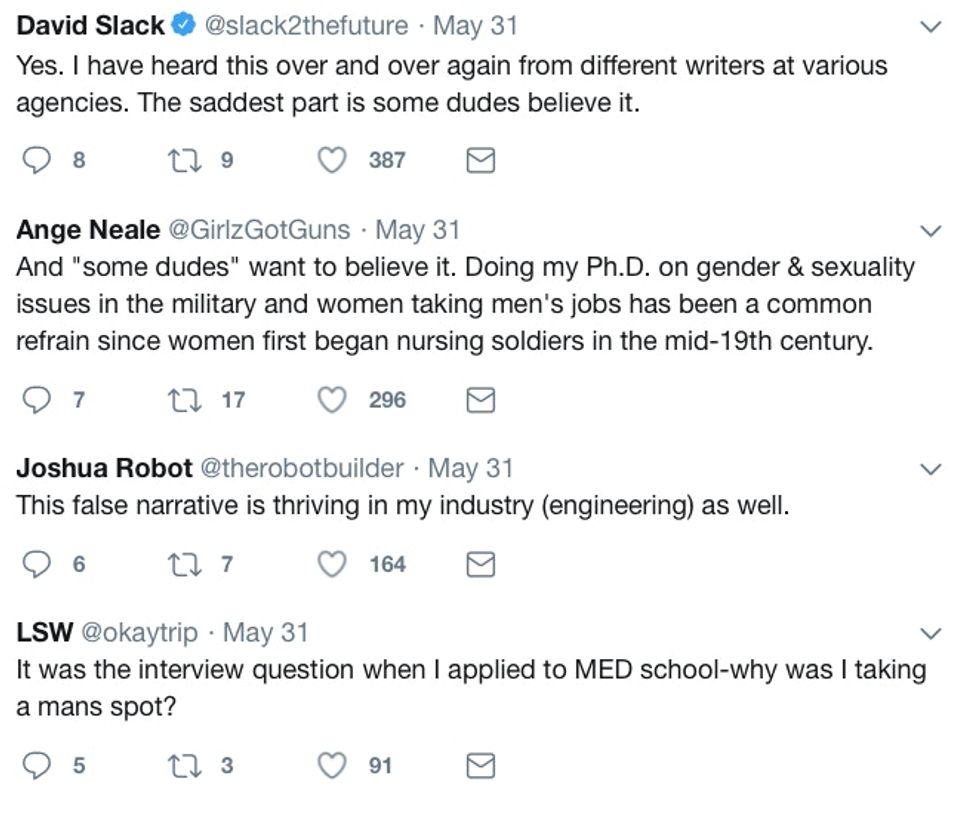The height and width of the screenshot is (814, 980).
Task: Open the May 31 timestamp on LSW's tweet
Action: [265, 632]
